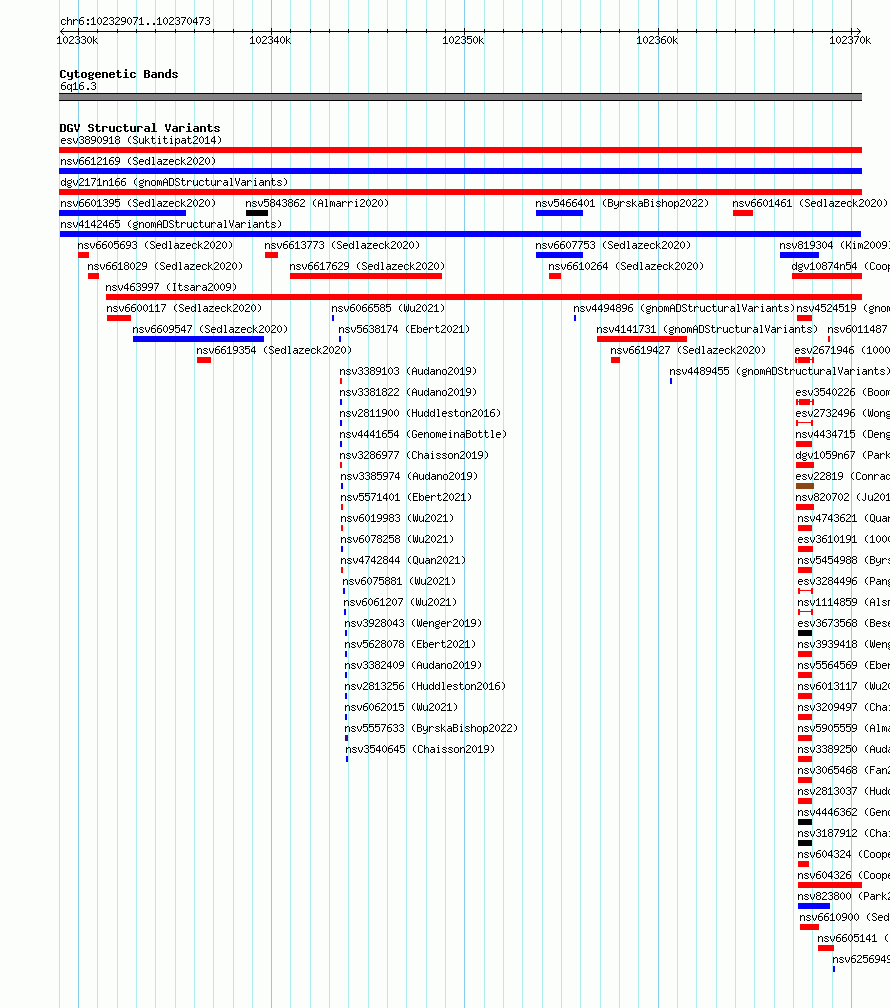Open the nsv6610264 (Sedlazeck2020) variant
The width and height of the screenshot is (890, 1008).
pyautogui.click(x=626, y=266)
